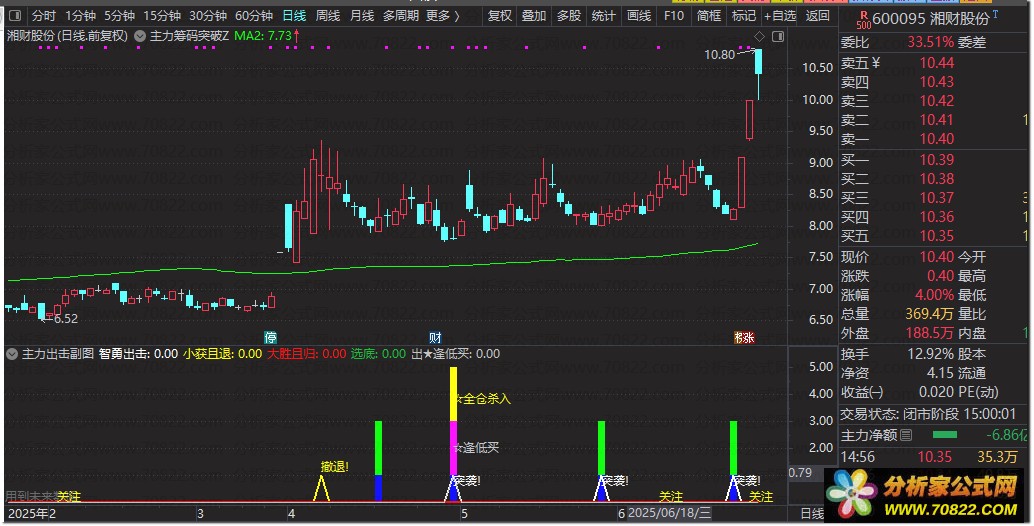Screen dimensions: 1034x526
Task: Open the 主力净额 detail list icon
Action: 906,435
